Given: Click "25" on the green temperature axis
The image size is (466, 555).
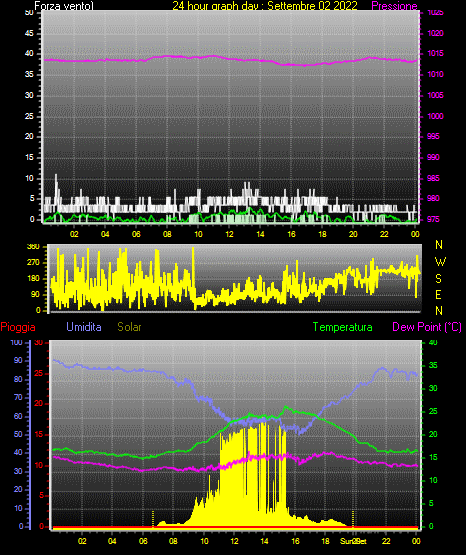Looking at the screenshot, I should point(433,411).
